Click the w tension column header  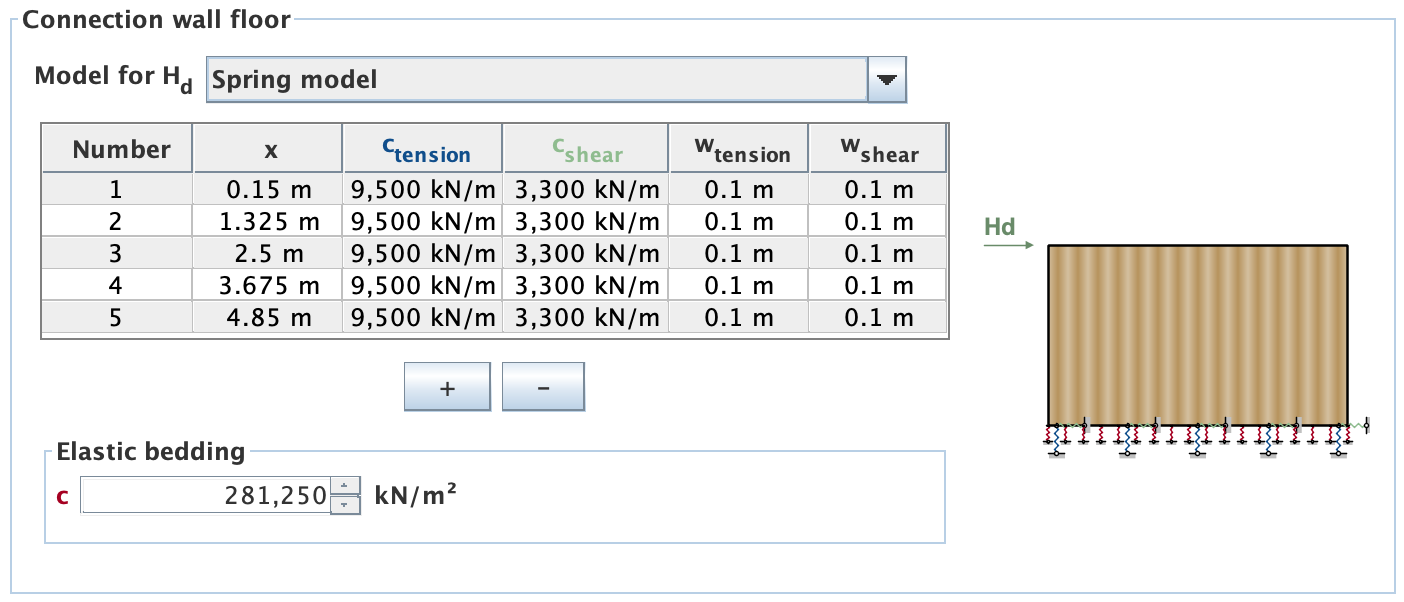[x=739, y=149]
